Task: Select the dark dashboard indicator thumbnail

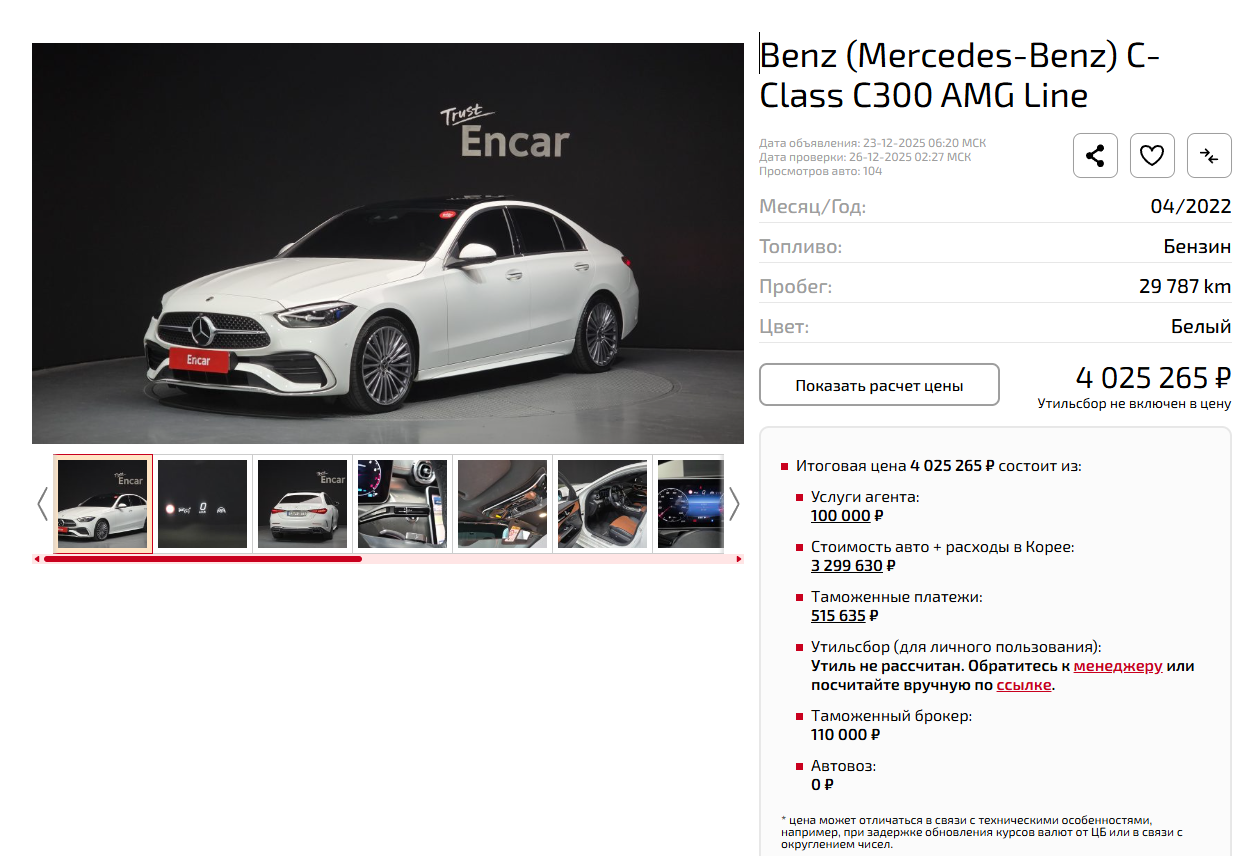Action: tap(202, 504)
